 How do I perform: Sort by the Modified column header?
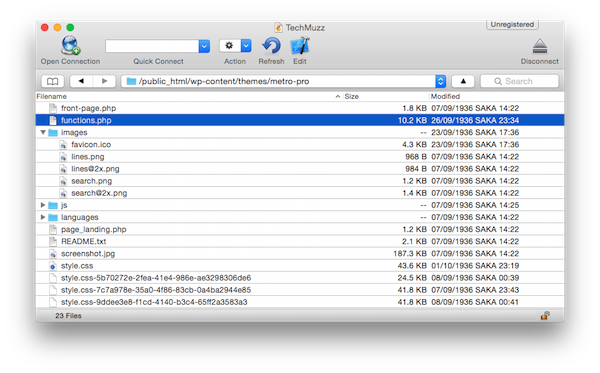496,96
